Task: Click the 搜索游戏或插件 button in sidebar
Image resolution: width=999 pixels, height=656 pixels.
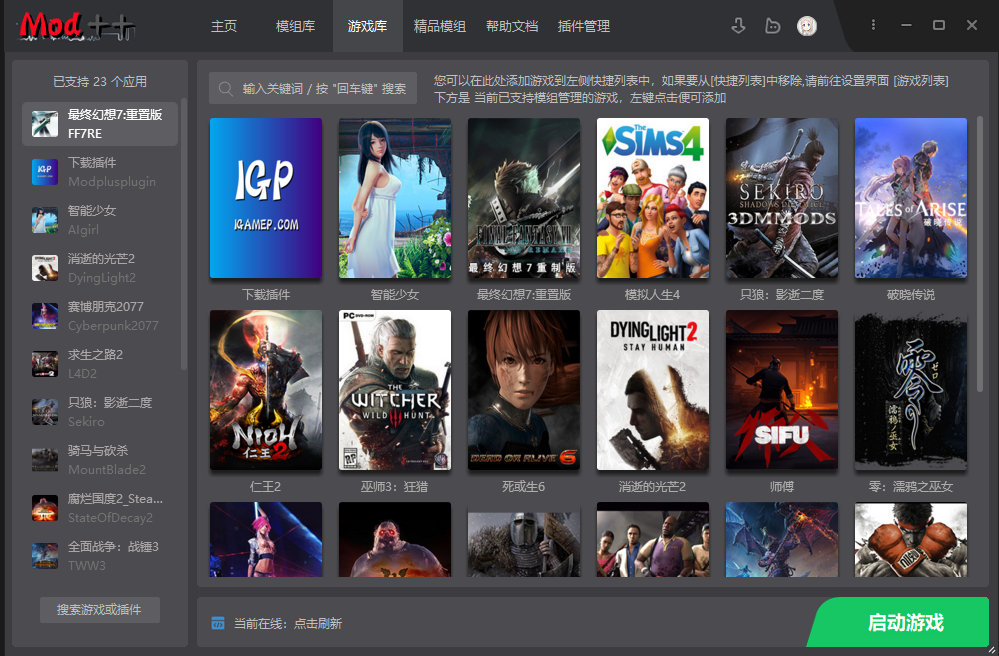Action: [99, 609]
